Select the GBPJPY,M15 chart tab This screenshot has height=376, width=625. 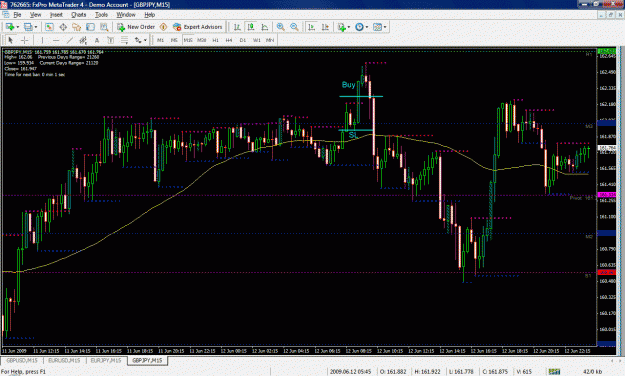pyautogui.click(x=147, y=360)
